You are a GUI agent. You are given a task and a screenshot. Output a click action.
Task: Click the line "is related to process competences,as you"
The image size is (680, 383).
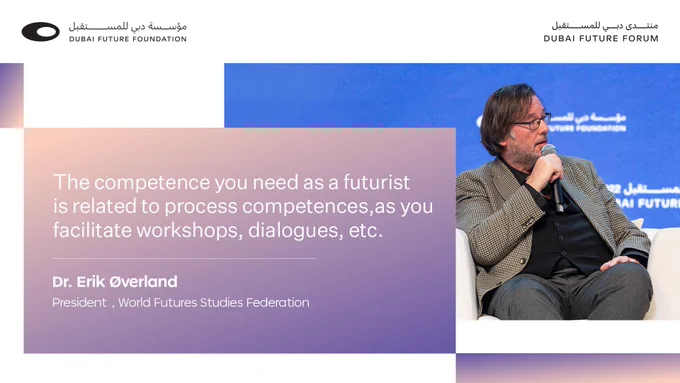coord(243,206)
